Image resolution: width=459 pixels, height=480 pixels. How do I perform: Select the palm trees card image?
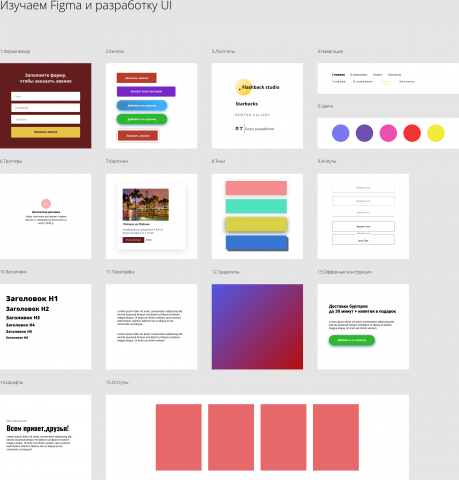click(146, 205)
